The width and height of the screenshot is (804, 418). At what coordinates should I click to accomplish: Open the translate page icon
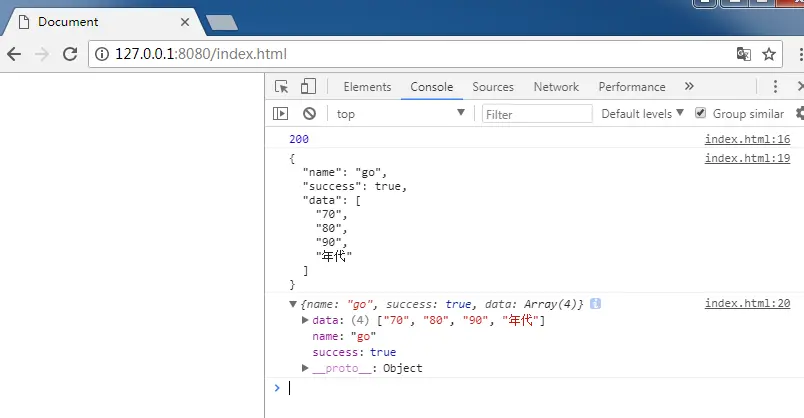(743, 54)
